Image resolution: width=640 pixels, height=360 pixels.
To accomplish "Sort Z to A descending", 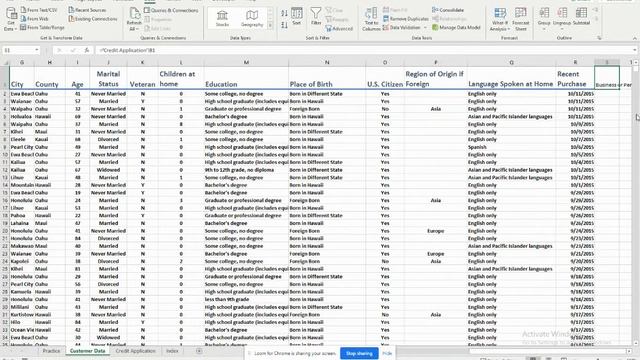I will click(284, 25).
